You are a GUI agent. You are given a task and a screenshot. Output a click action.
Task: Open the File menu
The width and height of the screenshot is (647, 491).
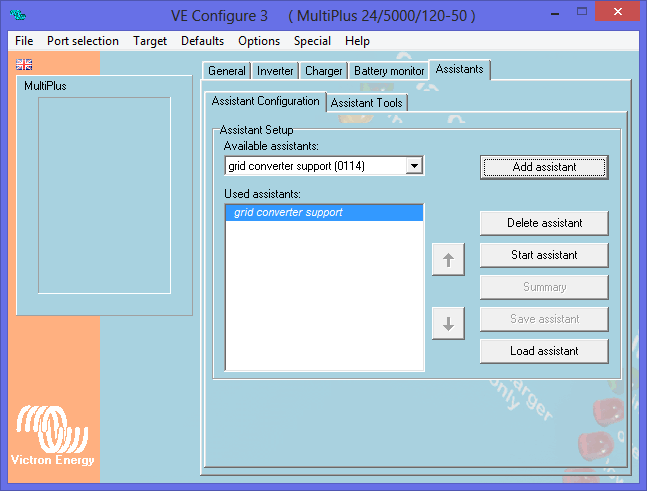(24, 41)
